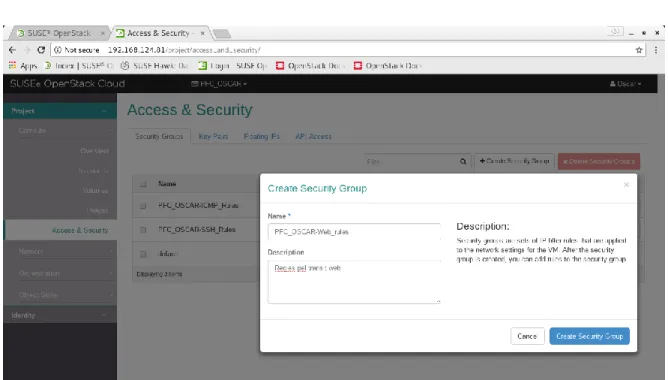668x380 pixels.
Task: Switch to the Floating IPs tab
Action: coord(262,136)
